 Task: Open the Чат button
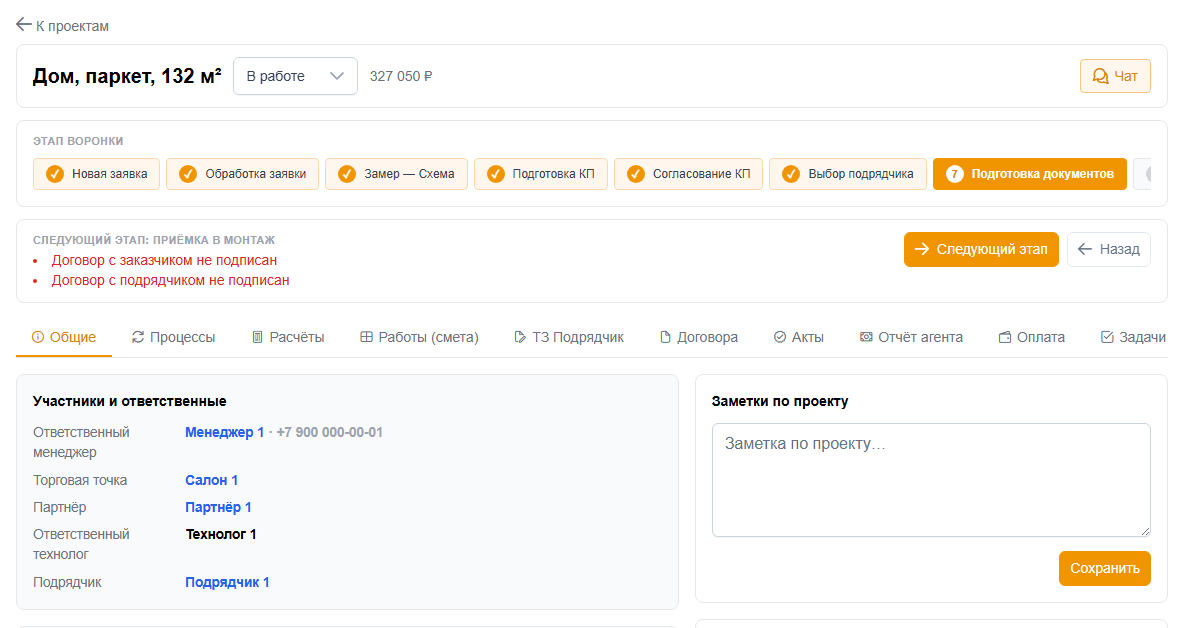click(x=1115, y=76)
